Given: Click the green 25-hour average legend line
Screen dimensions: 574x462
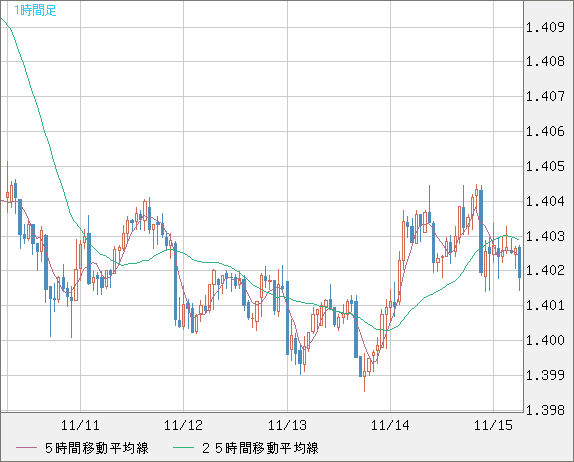Looking at the screenshot, I should [183, 448].
